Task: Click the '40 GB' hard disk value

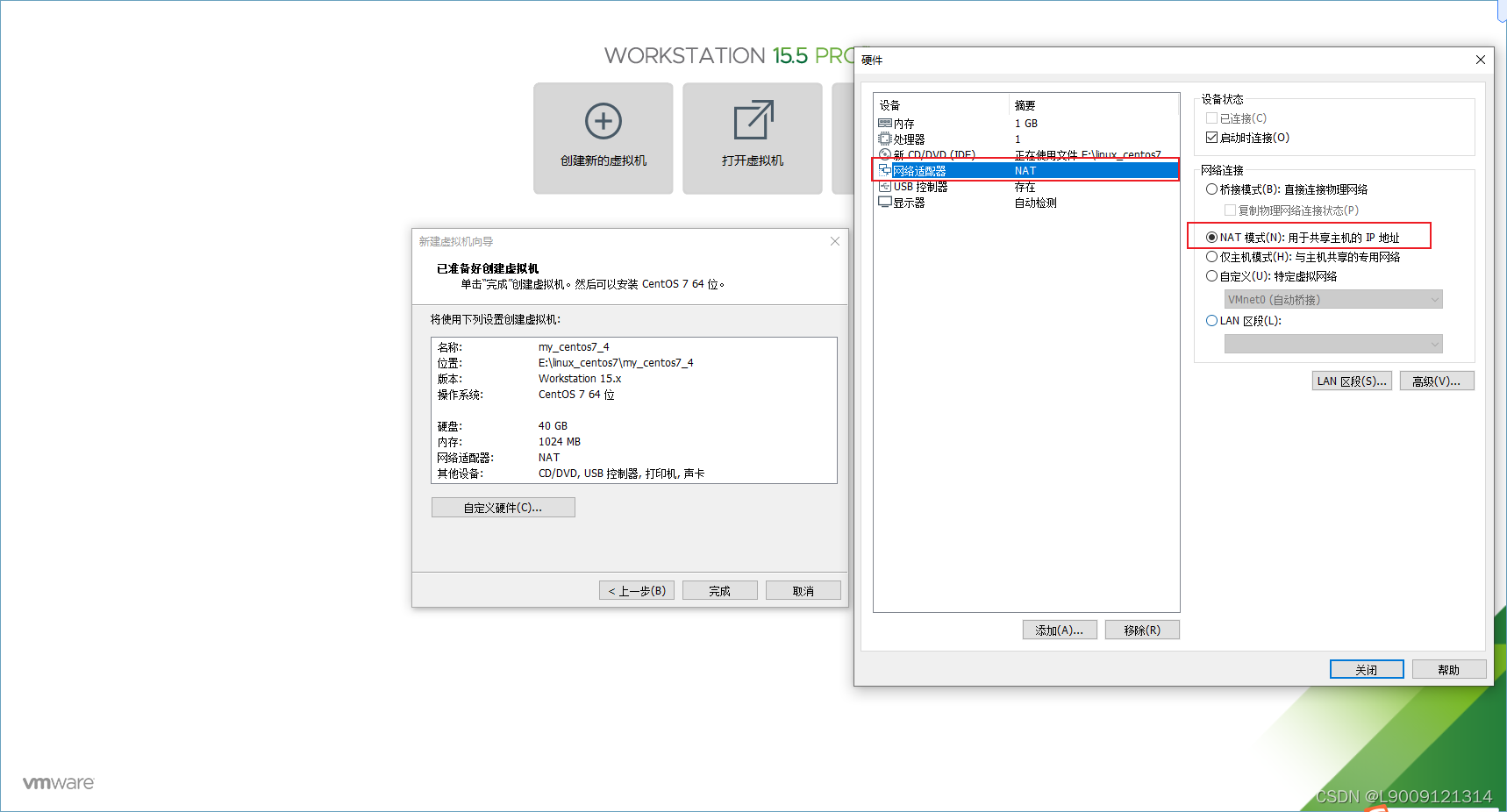Action: [553, 426]
